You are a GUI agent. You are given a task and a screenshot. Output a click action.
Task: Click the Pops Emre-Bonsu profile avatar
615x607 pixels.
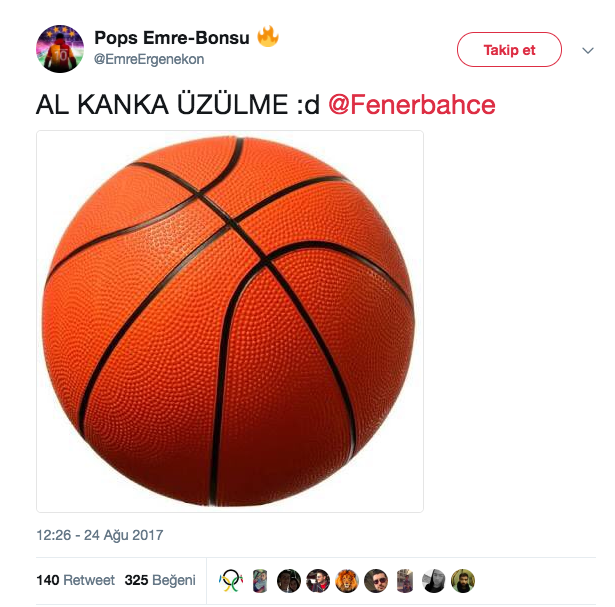coord(60,48)
